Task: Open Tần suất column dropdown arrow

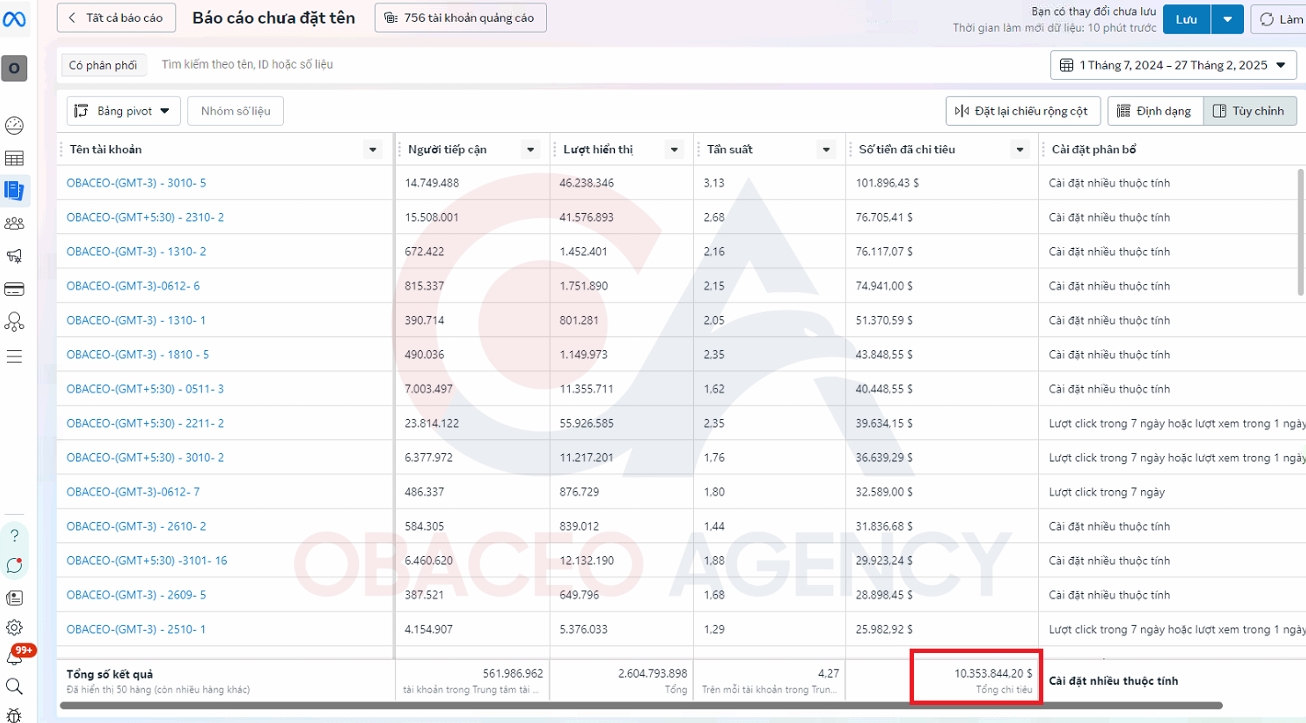Action: (x=826, y=150)
